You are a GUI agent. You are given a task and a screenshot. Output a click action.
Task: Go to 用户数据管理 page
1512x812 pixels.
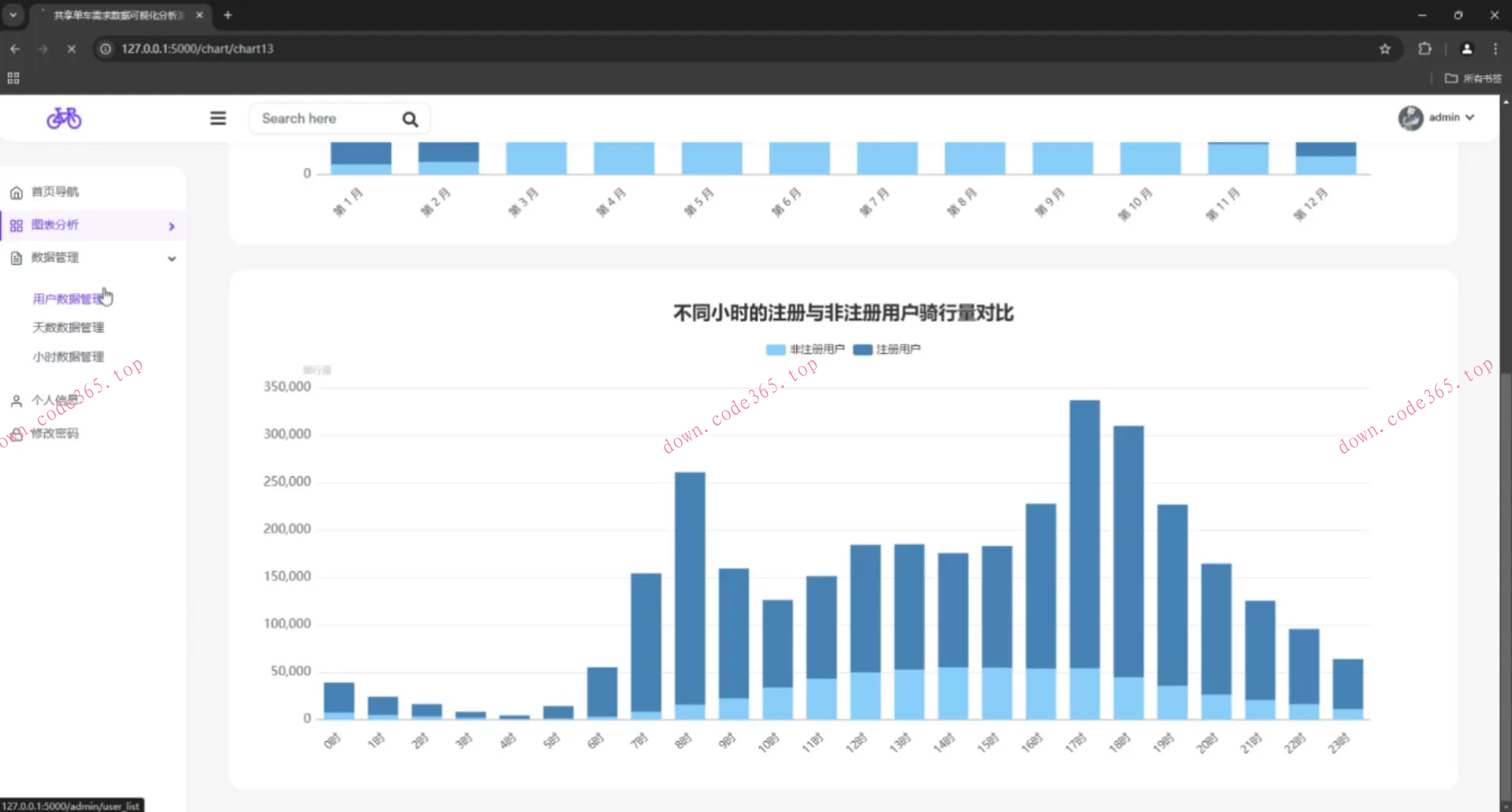68,299
